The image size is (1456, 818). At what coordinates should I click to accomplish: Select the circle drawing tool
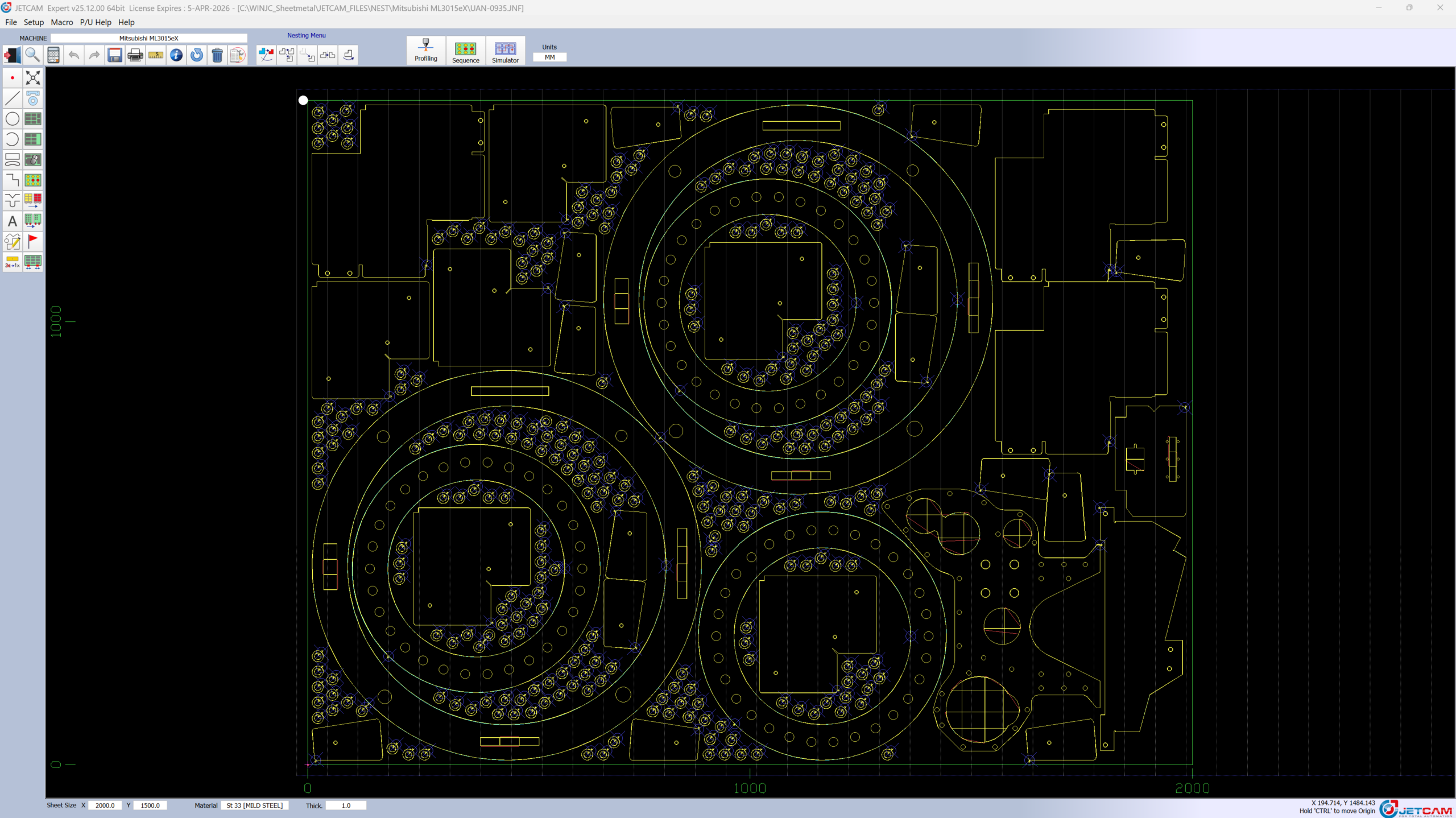tap(12, 119)
